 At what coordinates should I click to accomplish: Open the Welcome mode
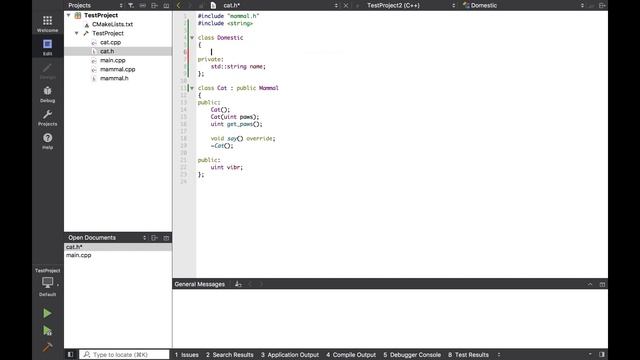[47, 24]
